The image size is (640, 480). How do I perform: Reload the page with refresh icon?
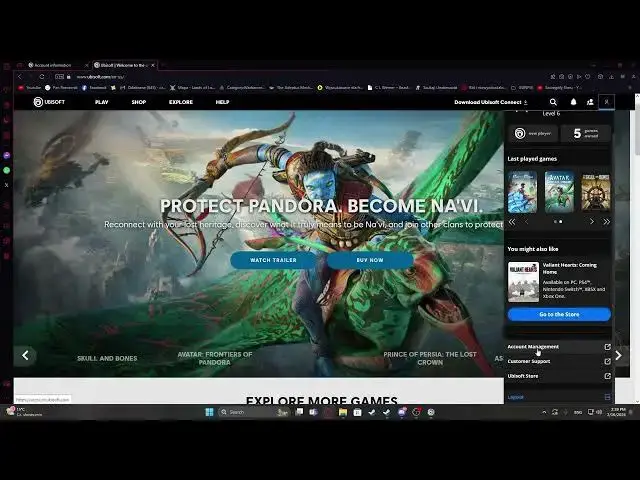point(42,77)
